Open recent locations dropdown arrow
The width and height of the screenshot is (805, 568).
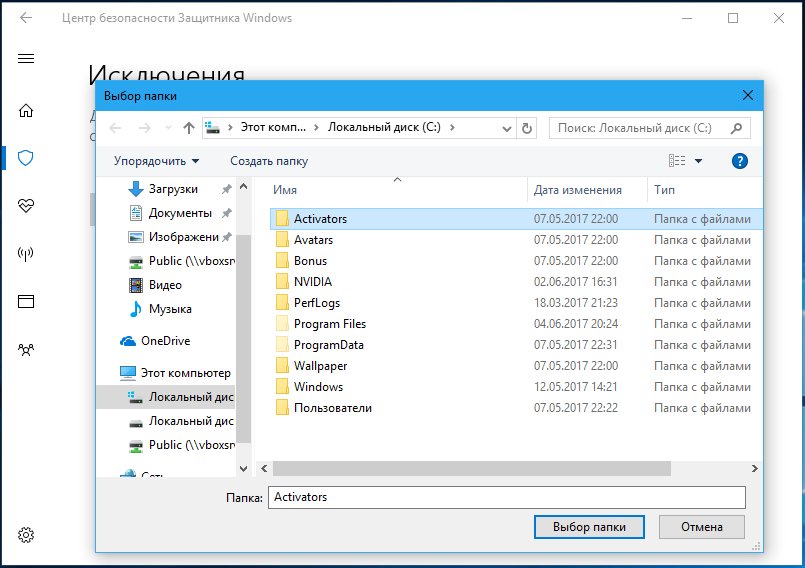tap(168, 128)
